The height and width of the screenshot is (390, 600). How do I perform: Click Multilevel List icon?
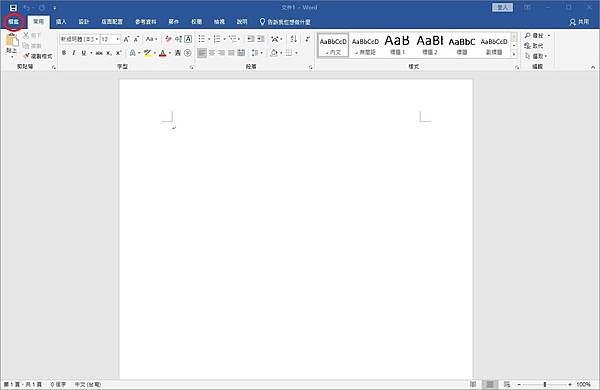click(x=232, y=39)
